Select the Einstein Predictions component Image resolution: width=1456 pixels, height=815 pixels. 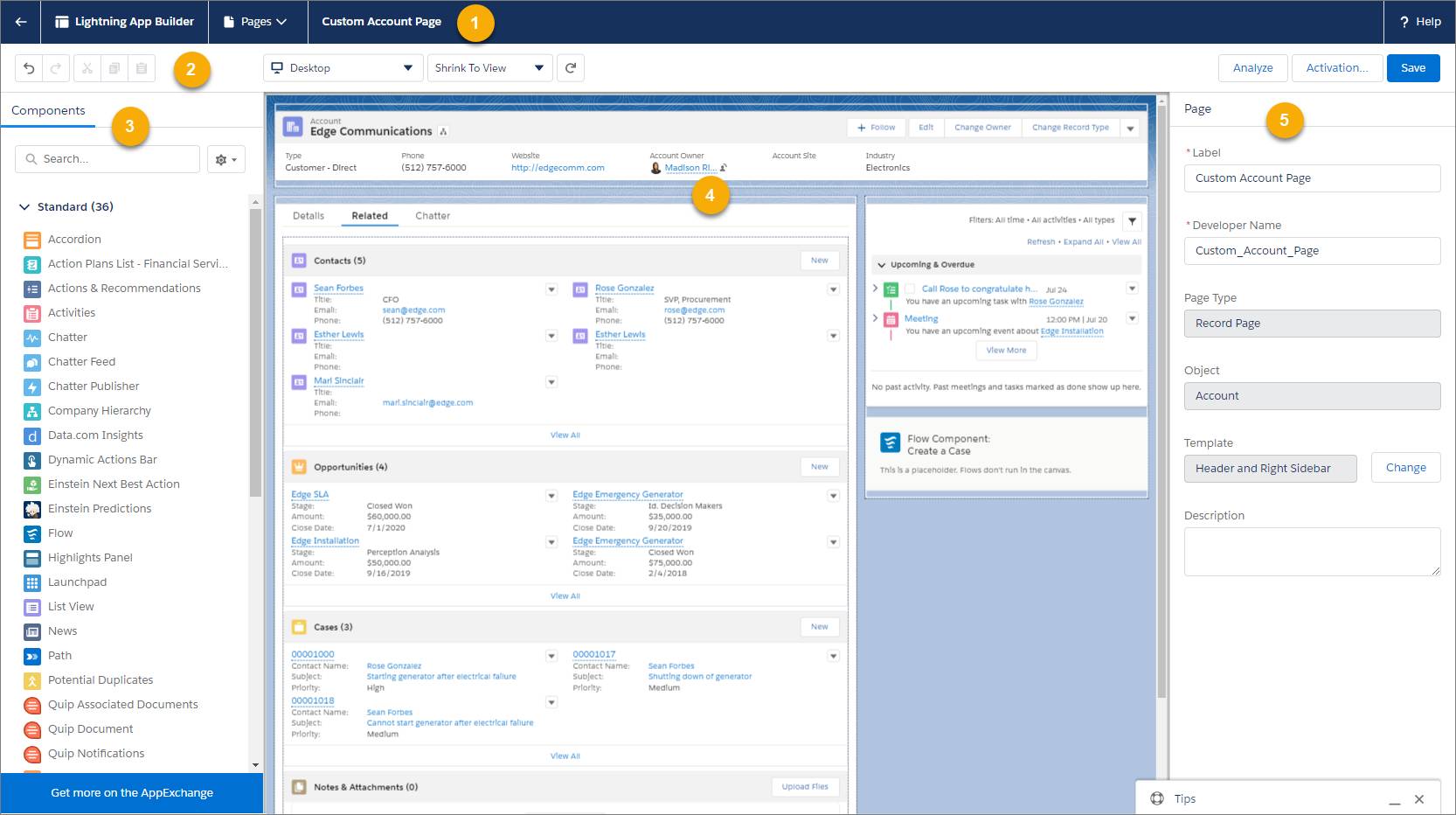[99, 509]
